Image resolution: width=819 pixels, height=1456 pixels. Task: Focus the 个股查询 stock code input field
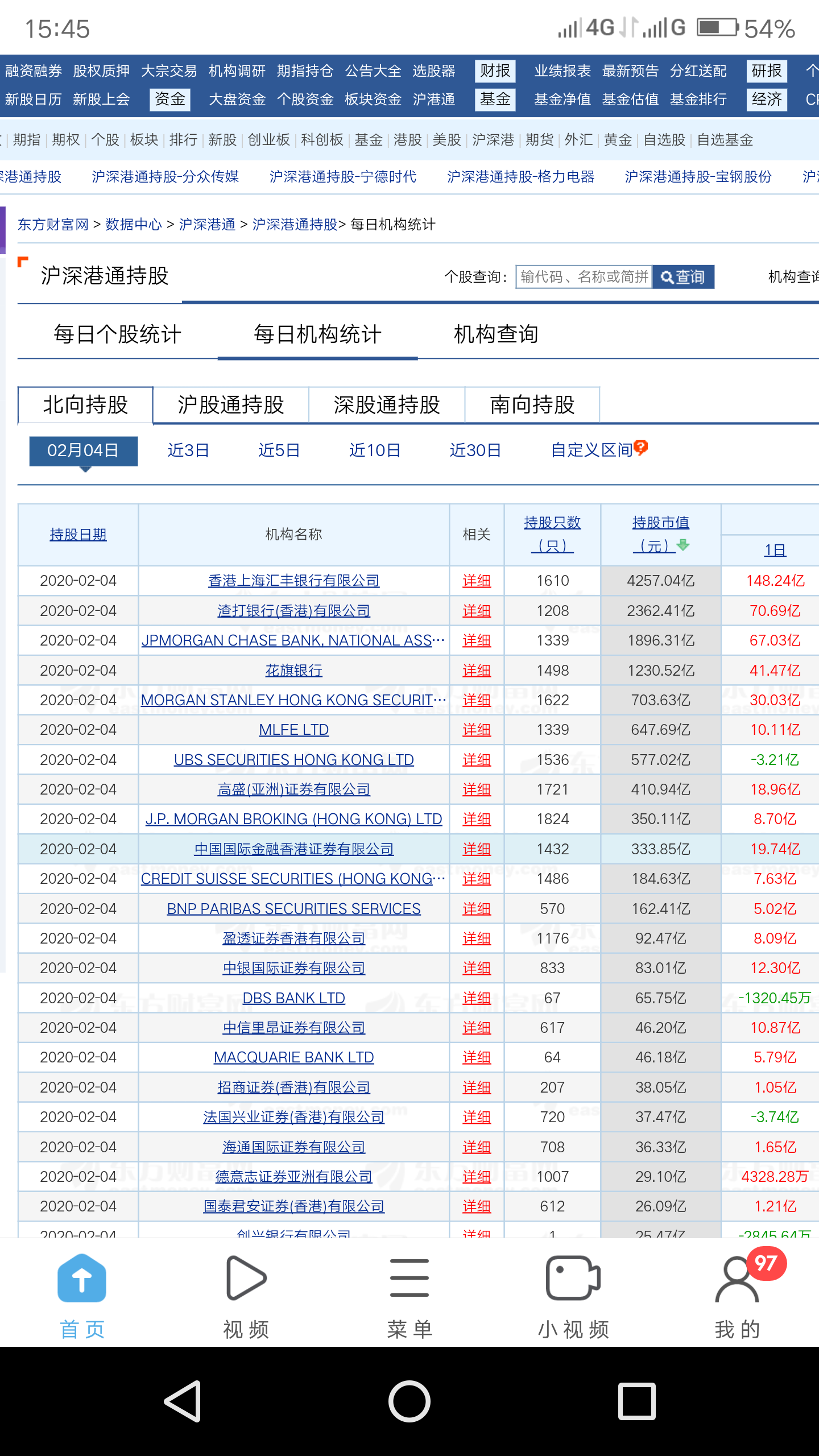click(x=584, y=277)
